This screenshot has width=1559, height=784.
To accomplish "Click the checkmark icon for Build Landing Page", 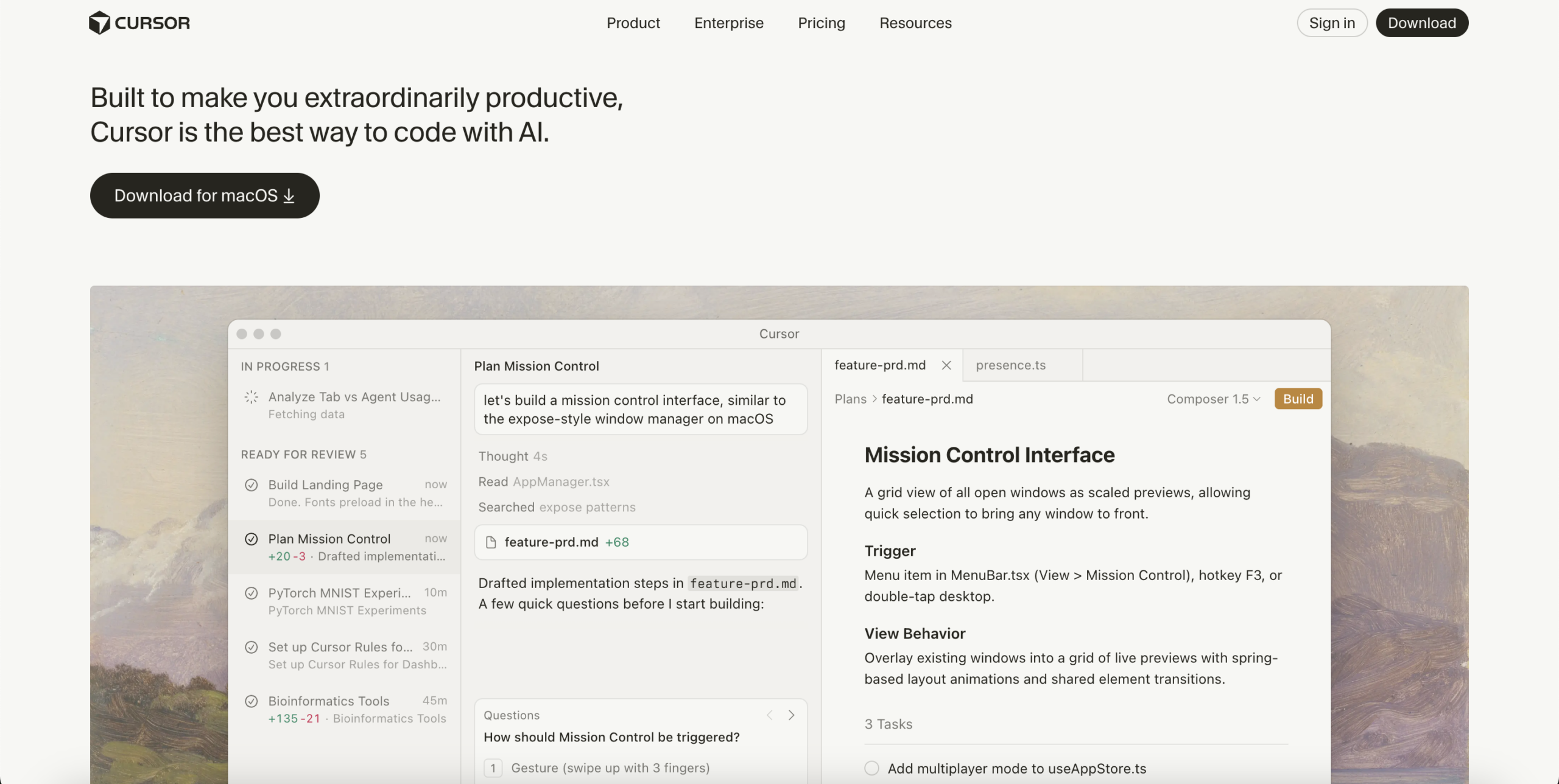I will (x=251, y=485).
